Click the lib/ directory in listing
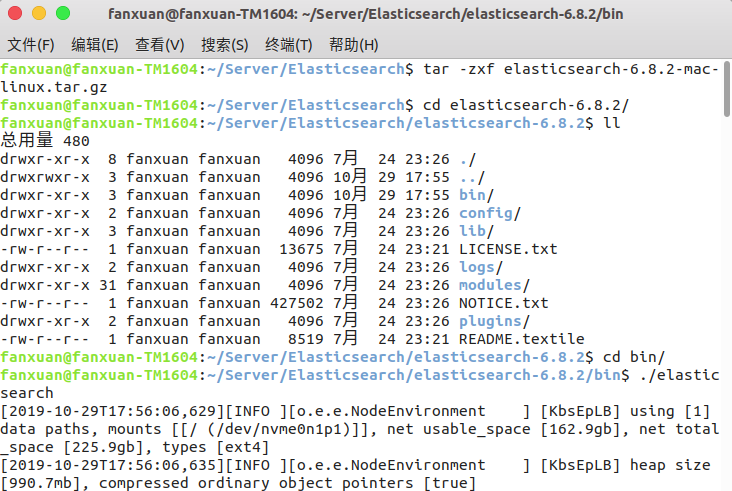Screen dimensions: 732x491 tap(476, 231)
